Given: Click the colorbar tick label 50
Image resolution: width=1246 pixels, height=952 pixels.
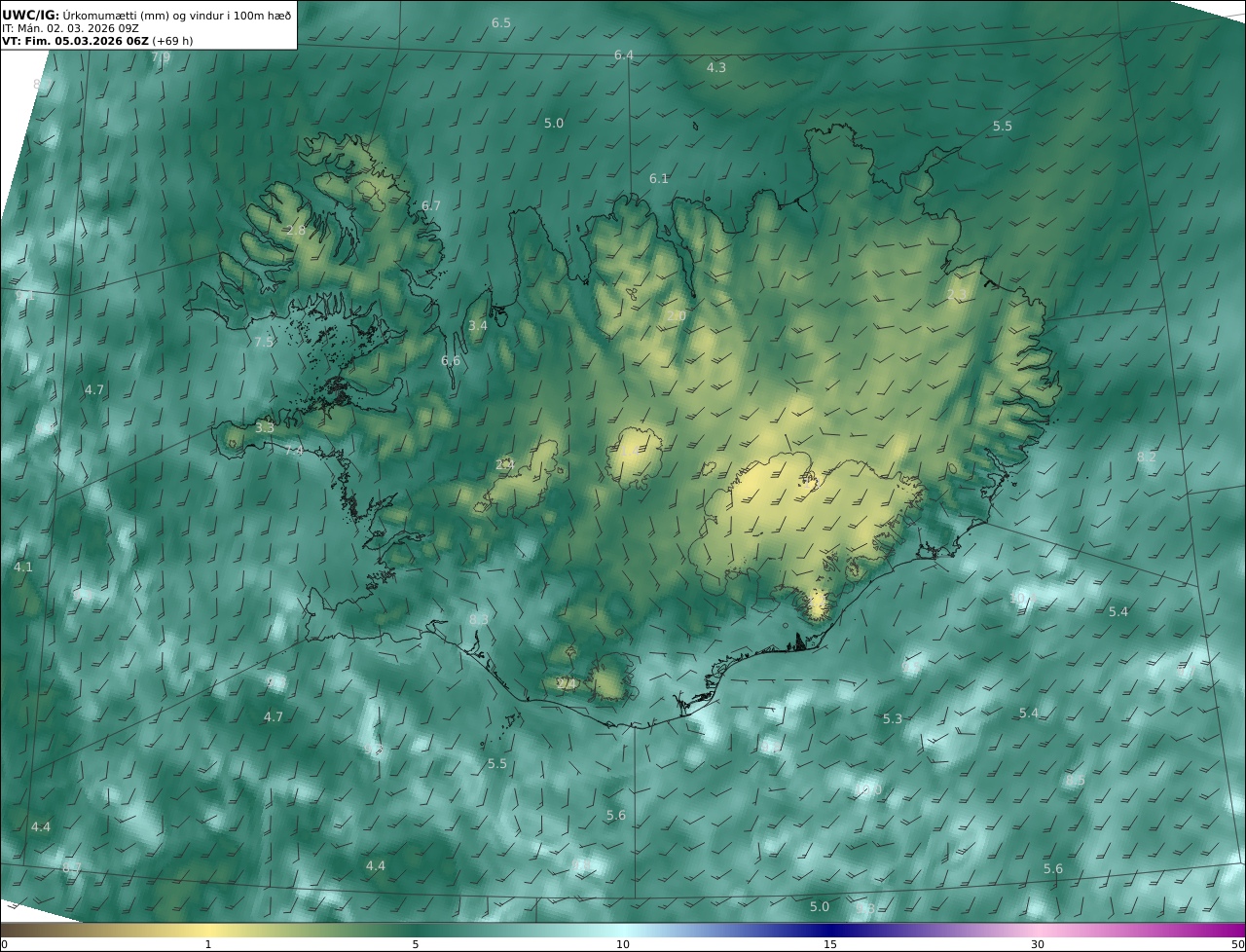Looking at the screenshot, I should (x=1237, y=944).
